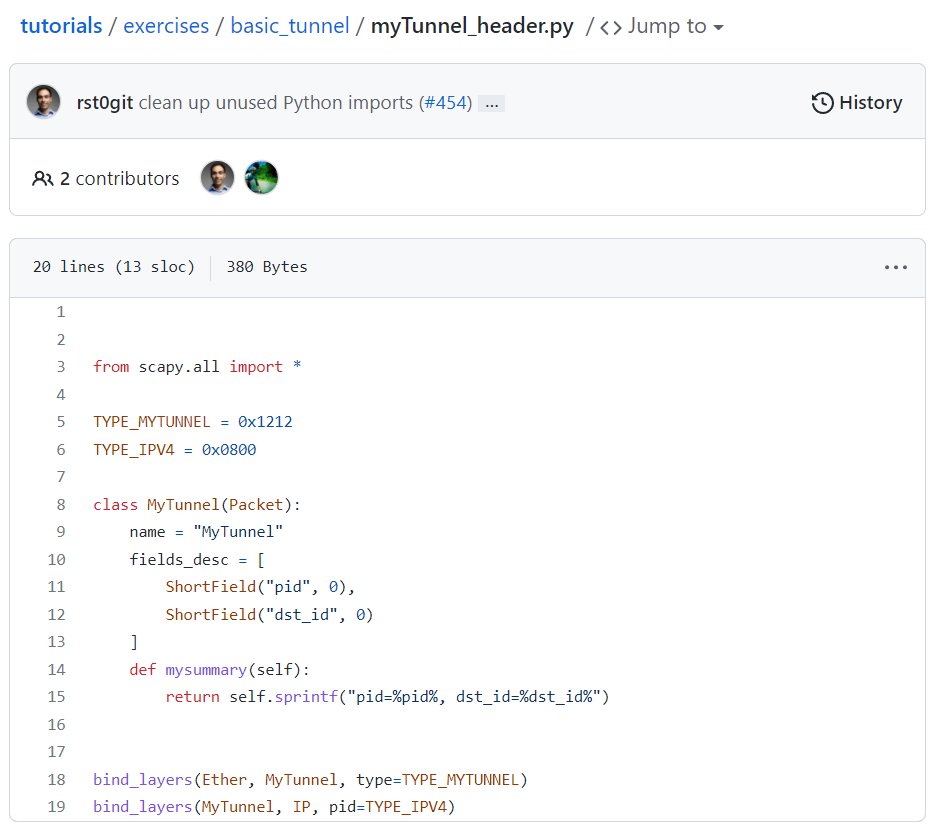Select line number 1
932x835 pixels.
click(x=61, y=312)
